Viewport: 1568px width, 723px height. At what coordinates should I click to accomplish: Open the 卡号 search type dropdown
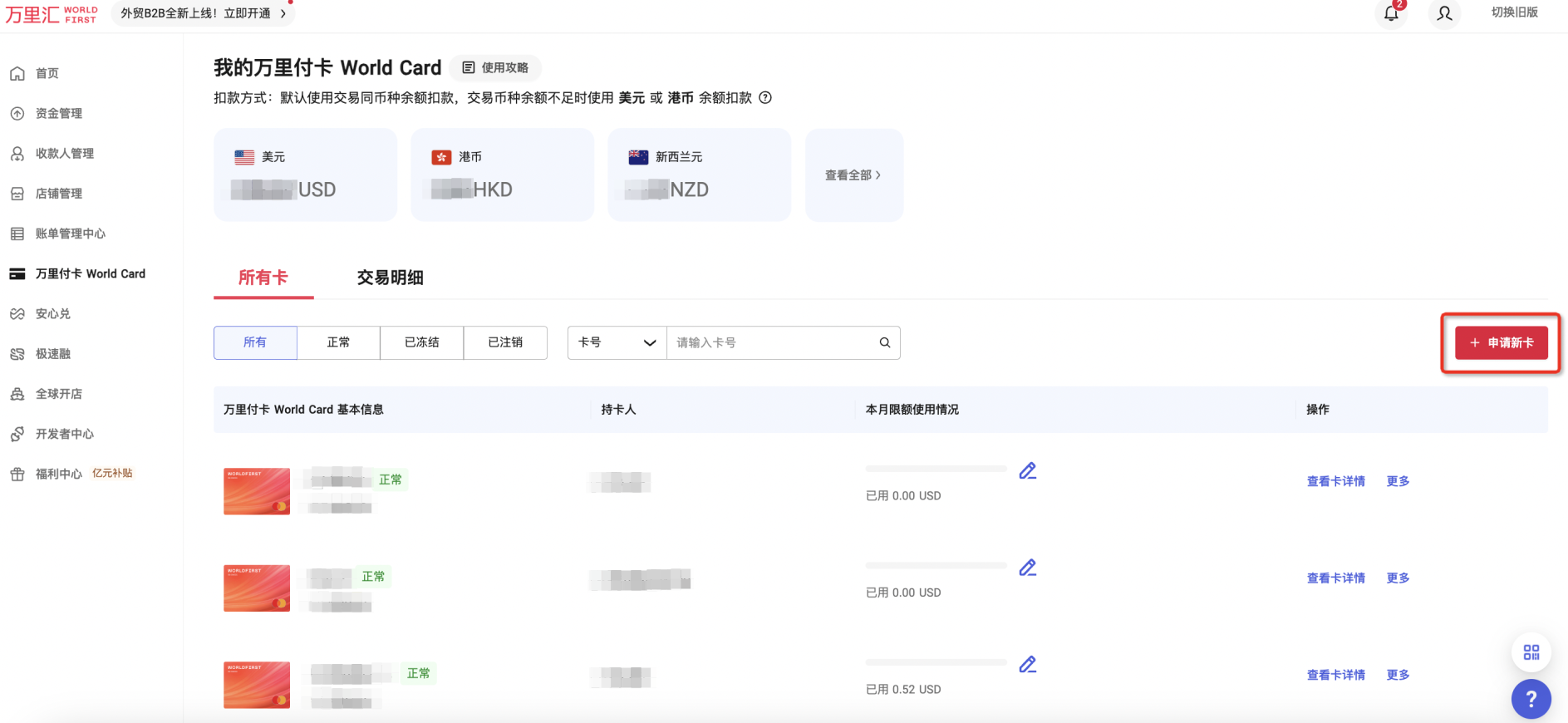(x=617, y=342)
